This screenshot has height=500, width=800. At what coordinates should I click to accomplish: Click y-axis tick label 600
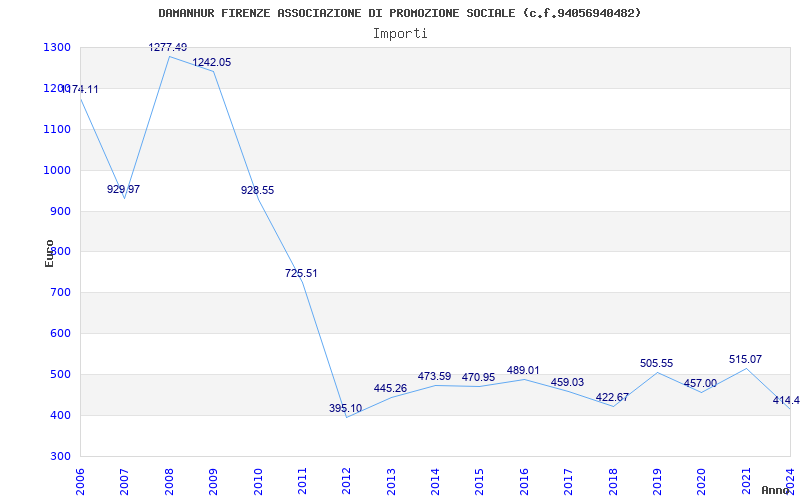point(60,334)
